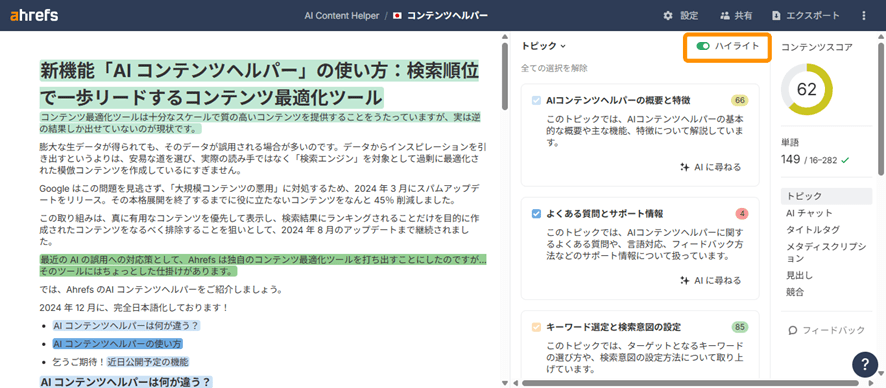Image resolution: width=886 pixels, height=388 pixels.
Task: Open the help question mark bubble
Action: 865,364
